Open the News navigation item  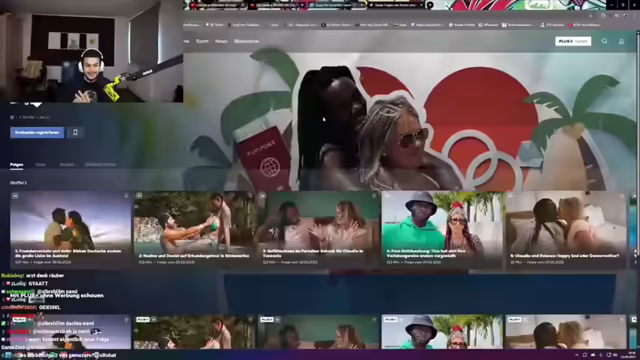pyautogui.click(x=221, y=41)
